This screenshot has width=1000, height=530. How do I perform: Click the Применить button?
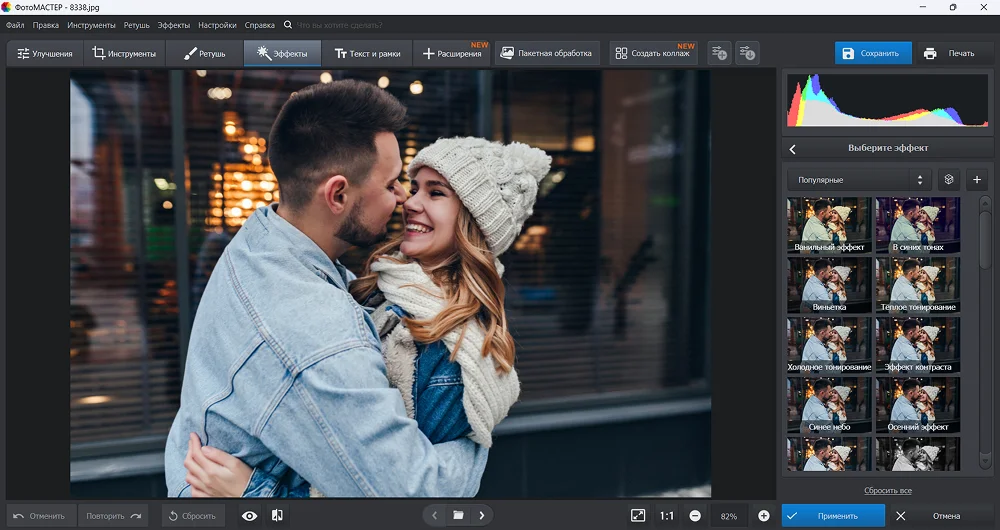pyautogui.click(x=833, y=516)
